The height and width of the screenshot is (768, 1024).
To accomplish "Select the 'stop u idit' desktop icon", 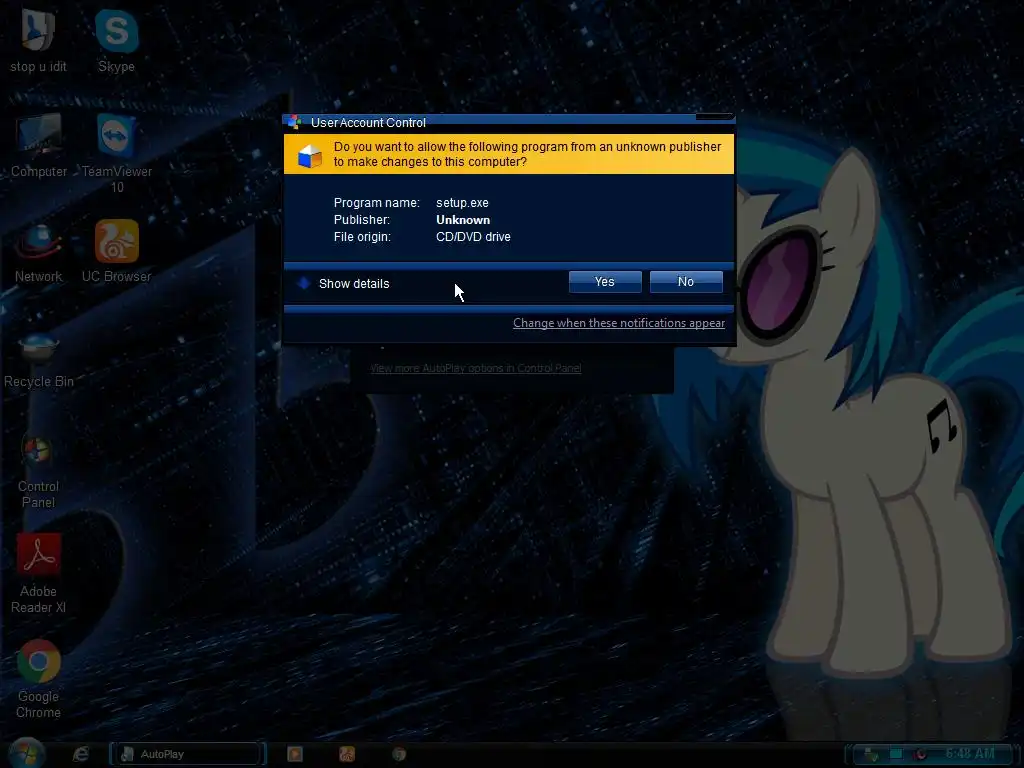I will point(38,40).
